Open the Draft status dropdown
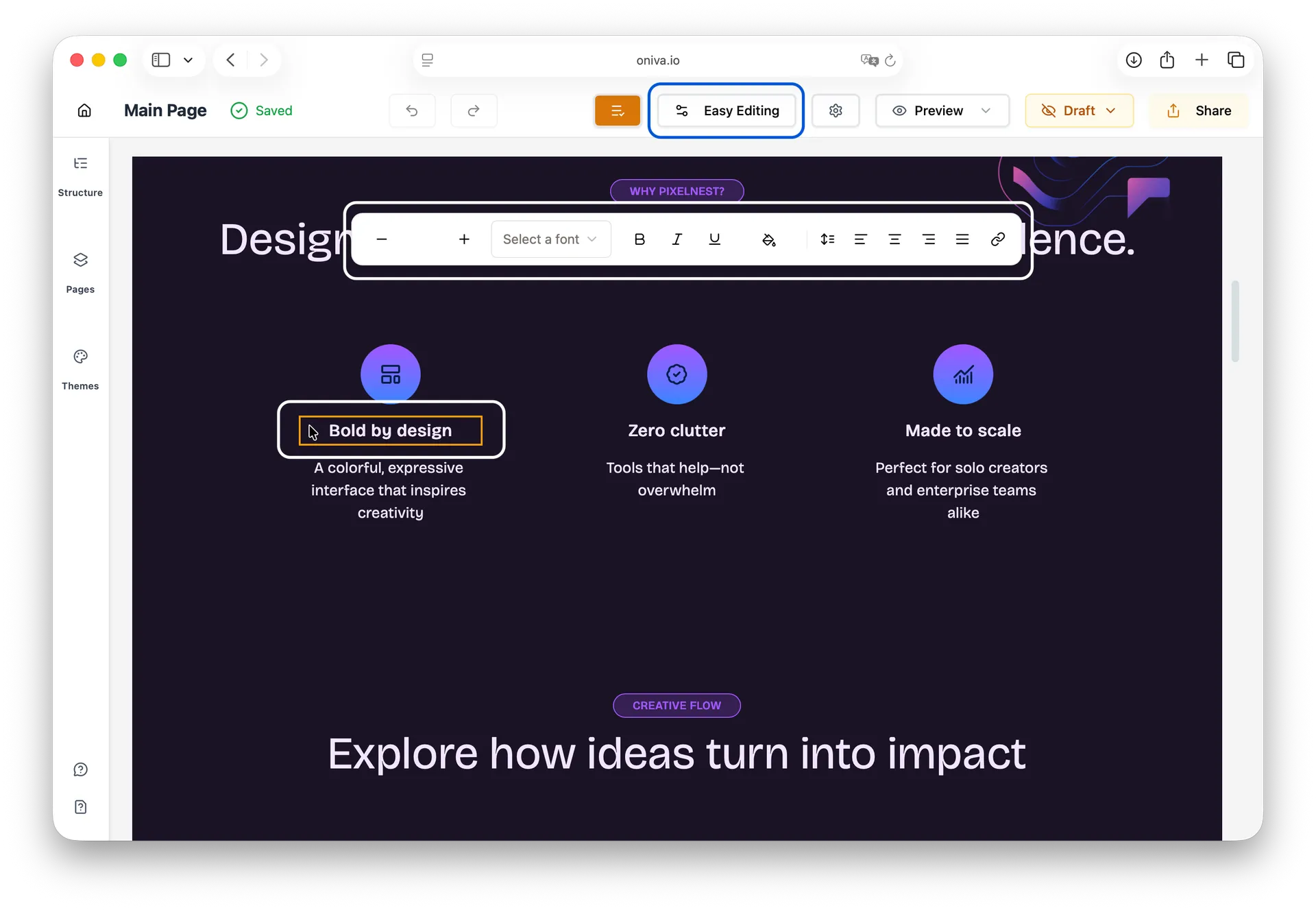The width and height of the screenshot is (1316, 910). (x=1078, y=110)
